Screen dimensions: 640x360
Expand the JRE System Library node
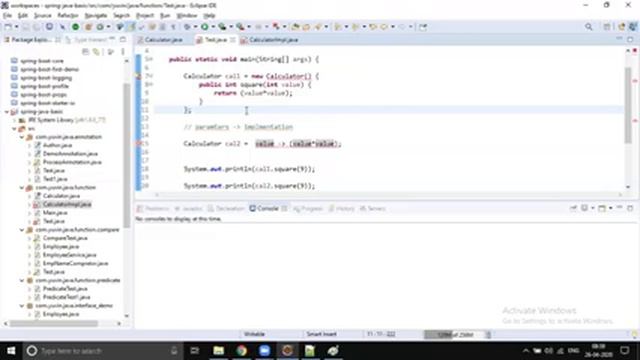(x=15, y=120)
